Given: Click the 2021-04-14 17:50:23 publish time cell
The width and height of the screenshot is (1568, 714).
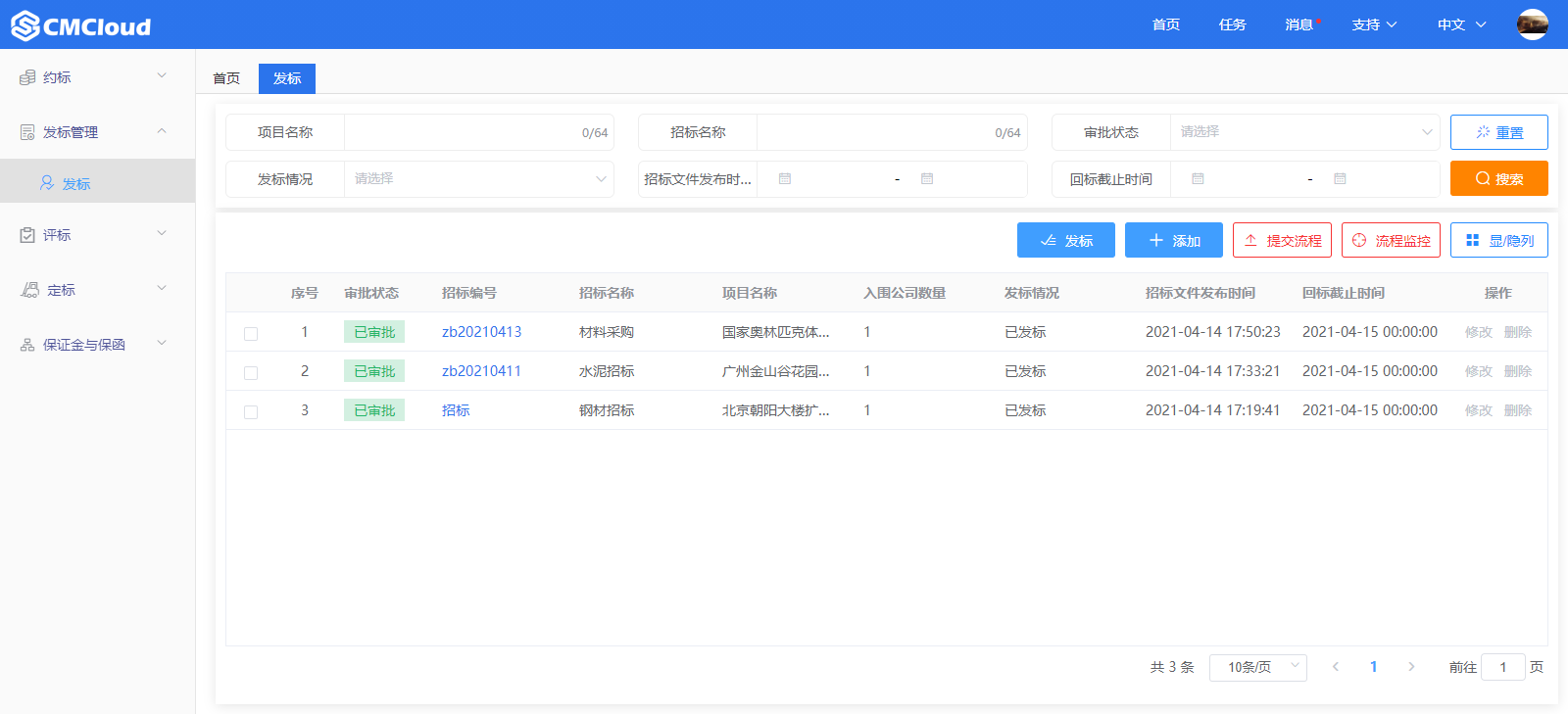Looking at the screenshot, I should pos(1213,332).
